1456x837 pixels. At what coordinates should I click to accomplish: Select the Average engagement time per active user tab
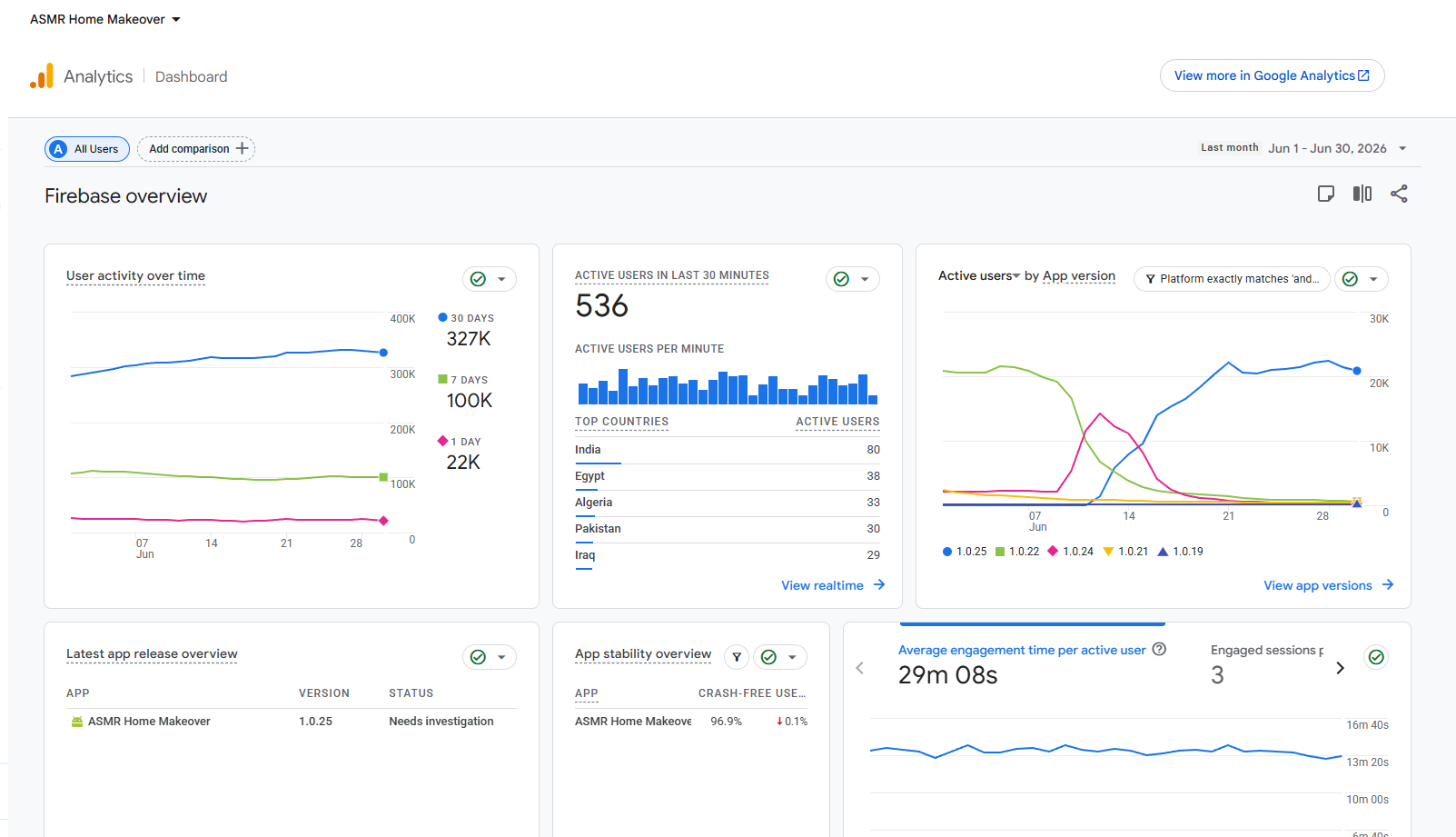click(1032, 665)
